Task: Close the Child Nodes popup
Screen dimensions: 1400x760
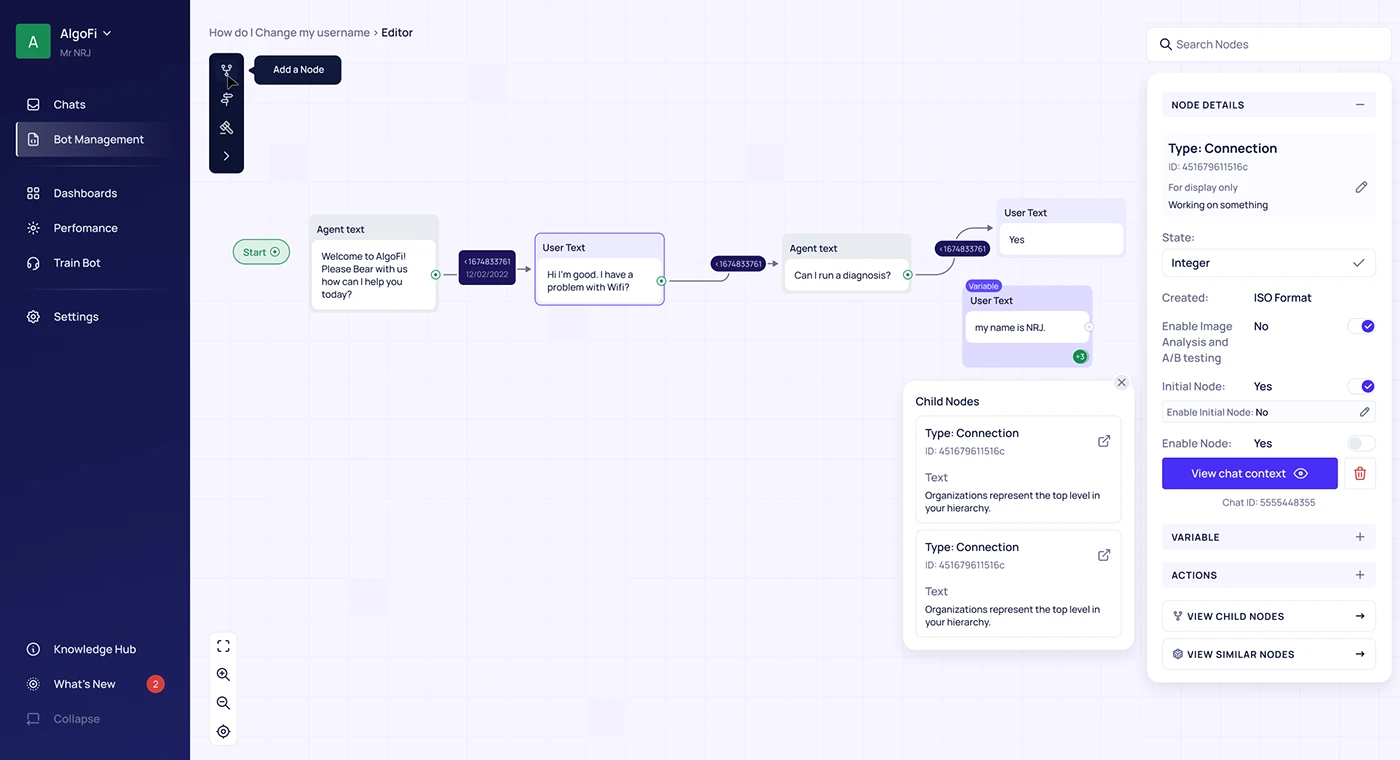Action: (x=1121, y=382)
